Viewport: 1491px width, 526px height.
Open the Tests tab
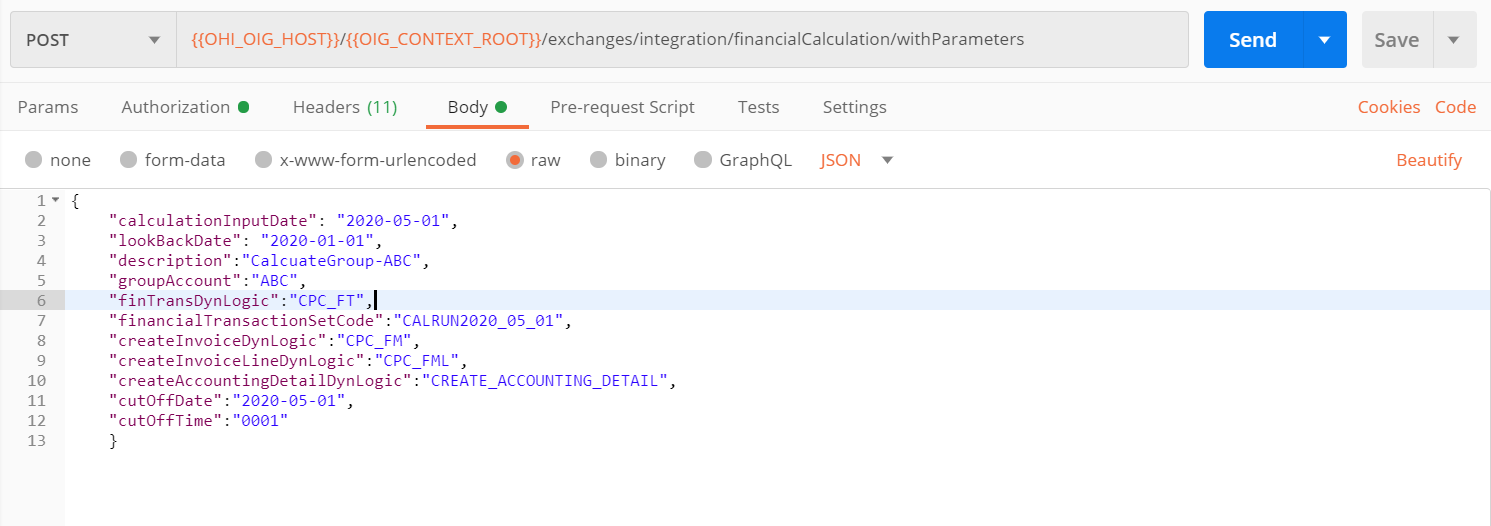758,107
